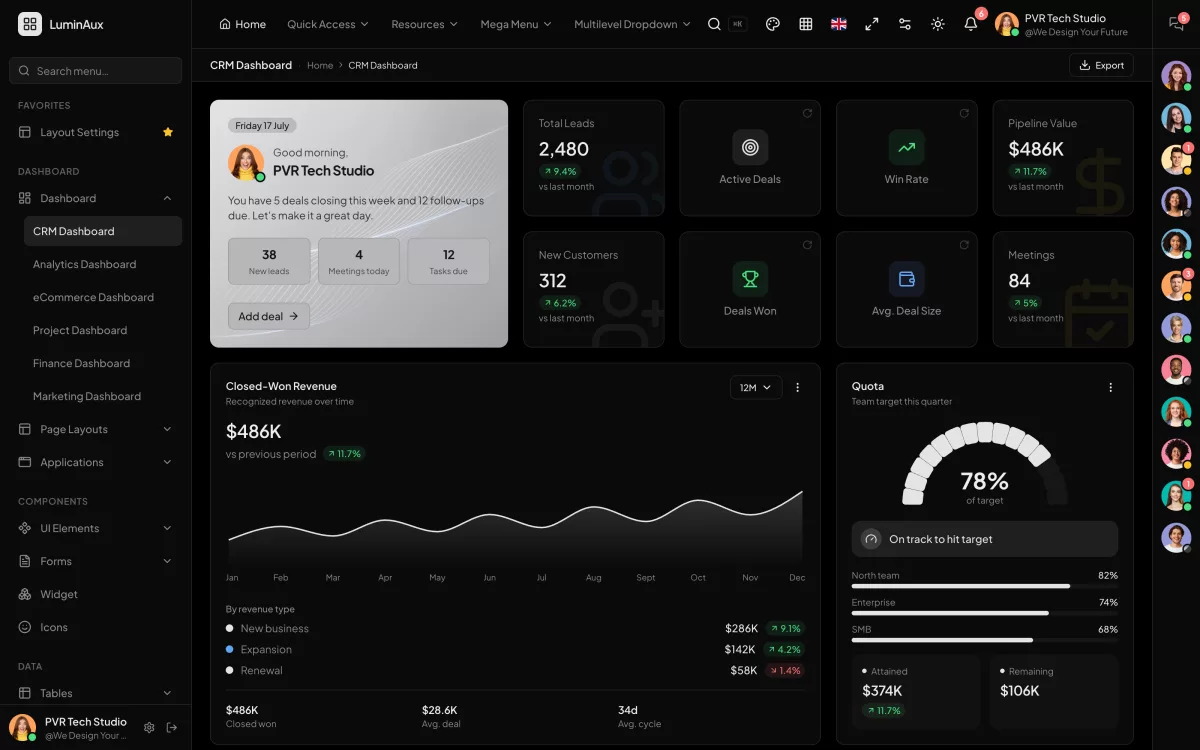The width and height of the screenshot is (1200, 750).
Task: Click the 4 Meetings today tile
Action: [359, 261]
